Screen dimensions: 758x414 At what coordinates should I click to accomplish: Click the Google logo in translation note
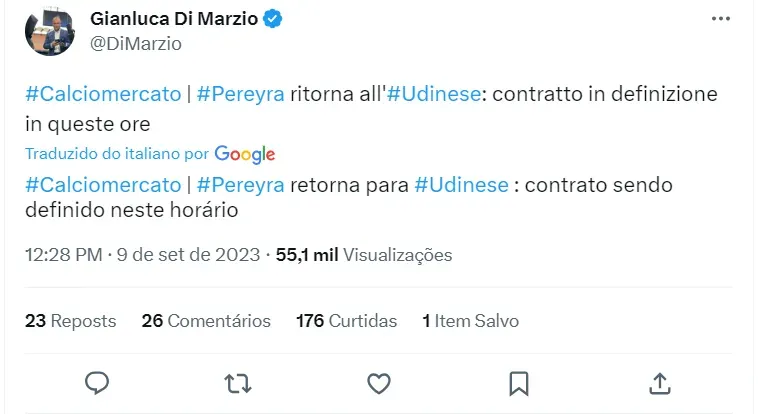pos(244,154)
